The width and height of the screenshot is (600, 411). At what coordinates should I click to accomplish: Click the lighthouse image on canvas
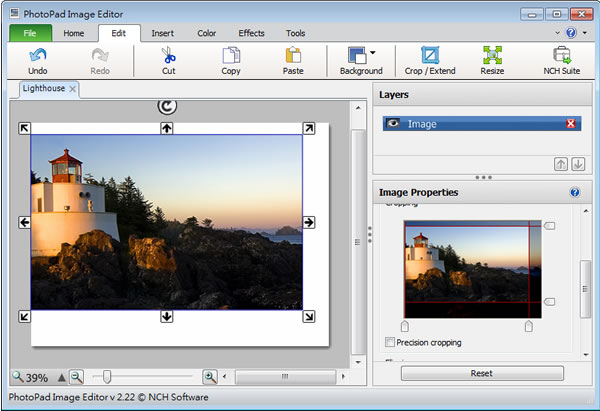click(x=166, y=222)
